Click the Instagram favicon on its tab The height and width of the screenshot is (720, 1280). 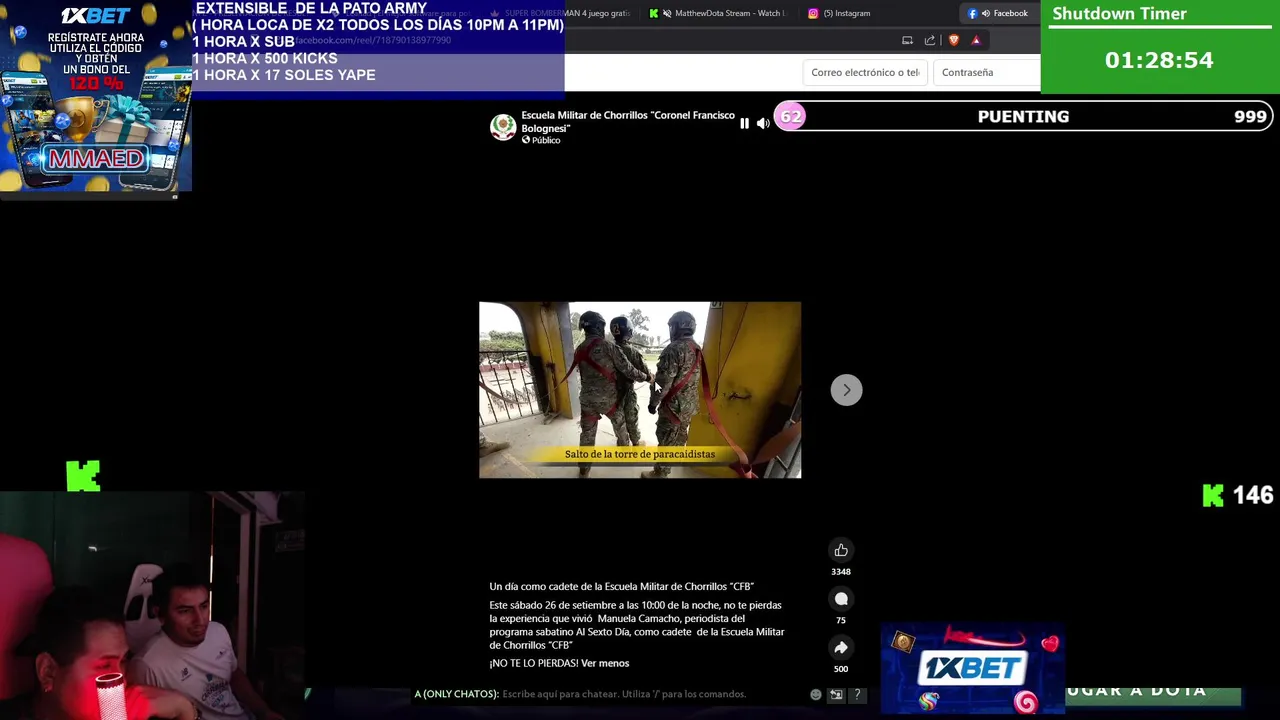(x=813, y=13)
